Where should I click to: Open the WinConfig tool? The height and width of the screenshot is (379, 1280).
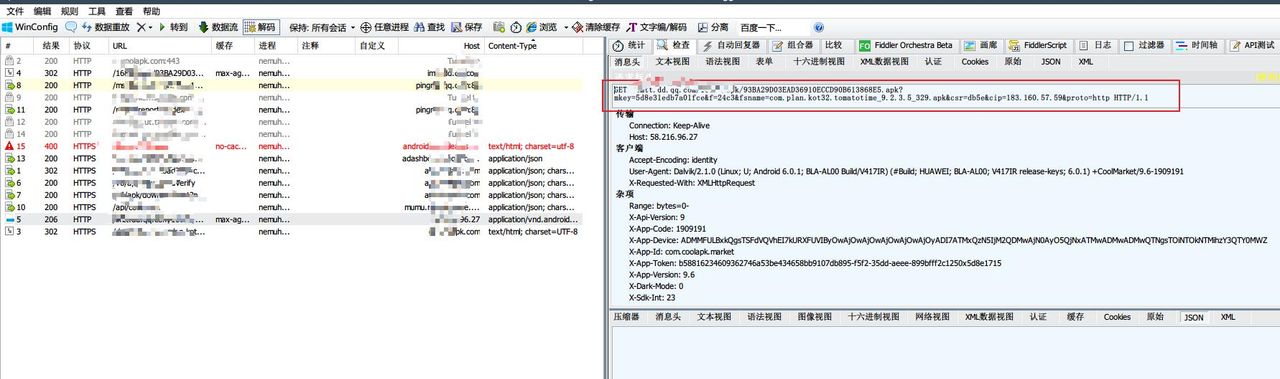tap(30, 27)
